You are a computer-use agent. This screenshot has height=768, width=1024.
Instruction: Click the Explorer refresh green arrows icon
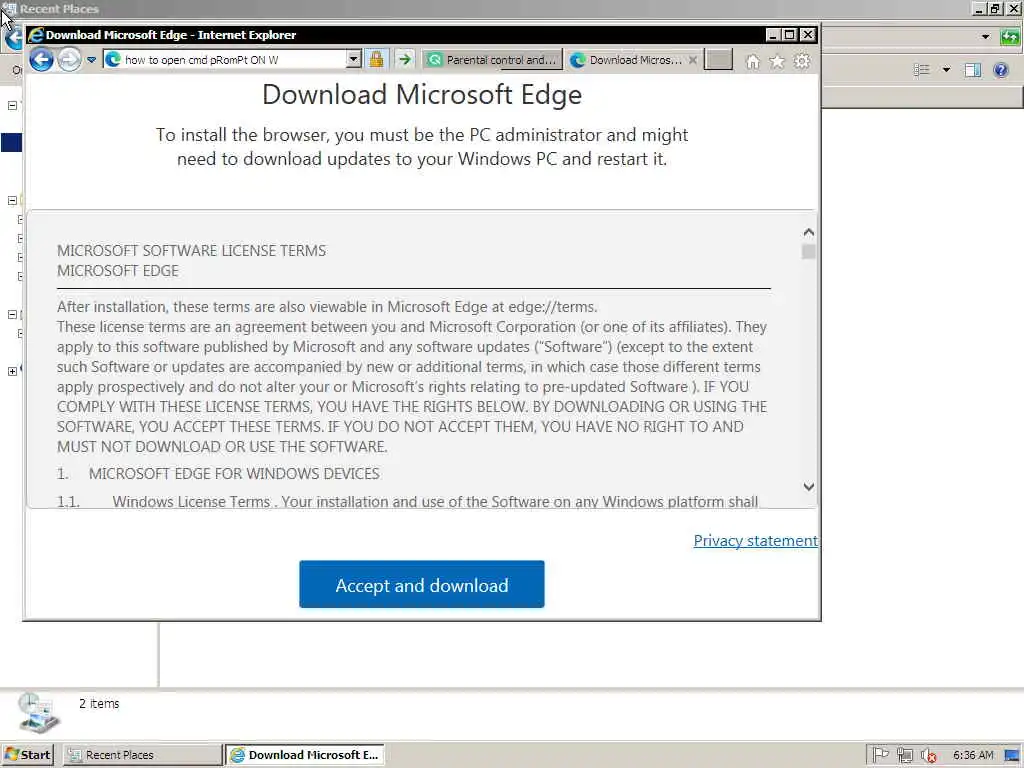[x=1010, y=37]
